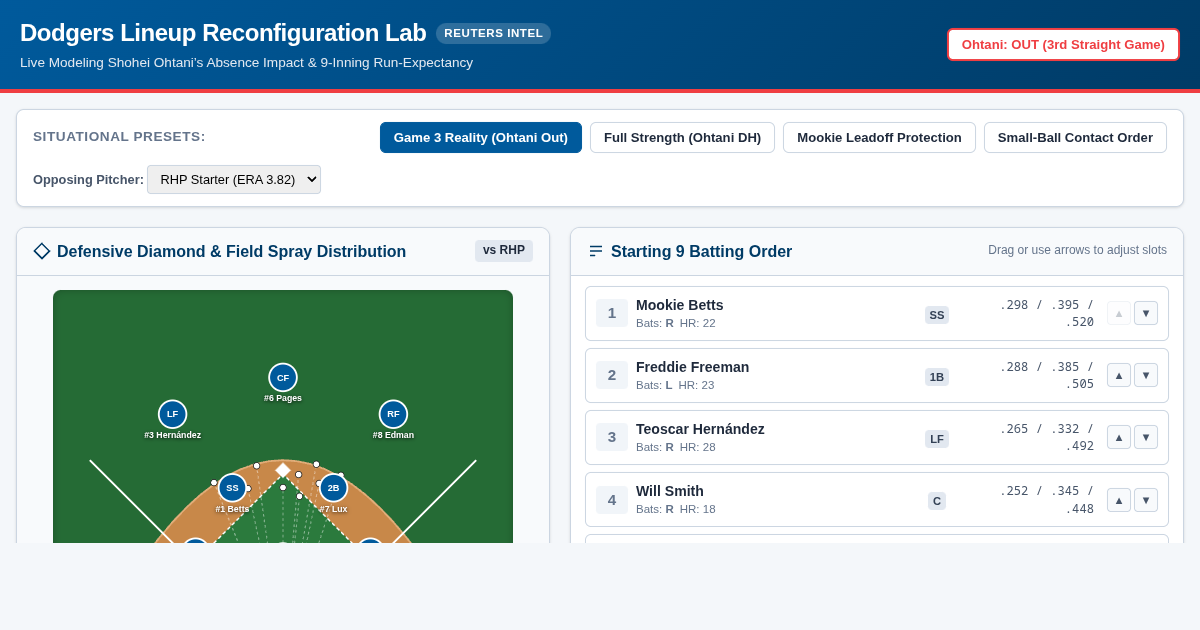The width and height of the screenshot is (1200, 630).
Task: Move Teoscar Hernández down one slot
Action: pos(1146,437)
